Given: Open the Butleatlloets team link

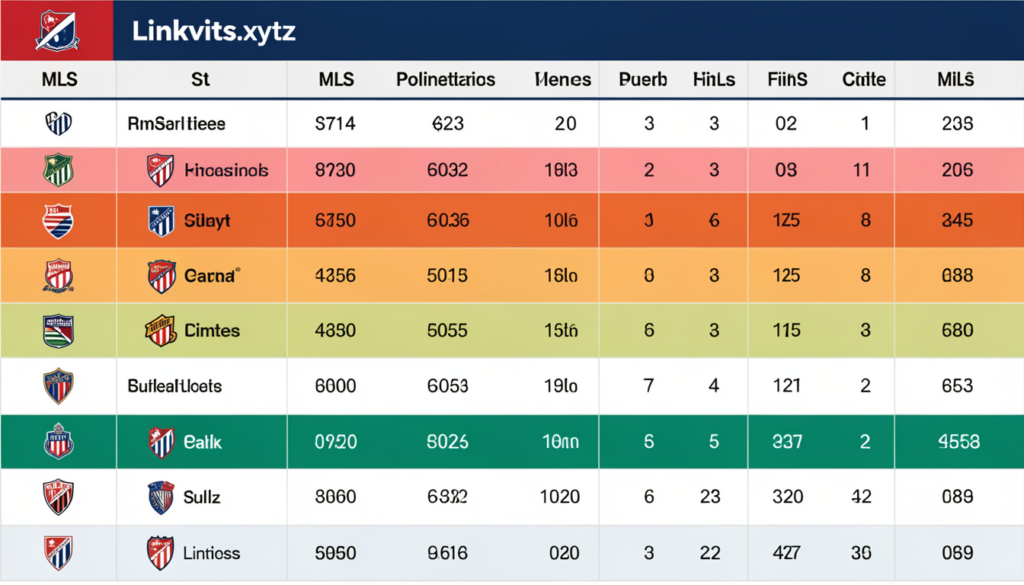Looking at the screenshot, I should click(175, 385).
